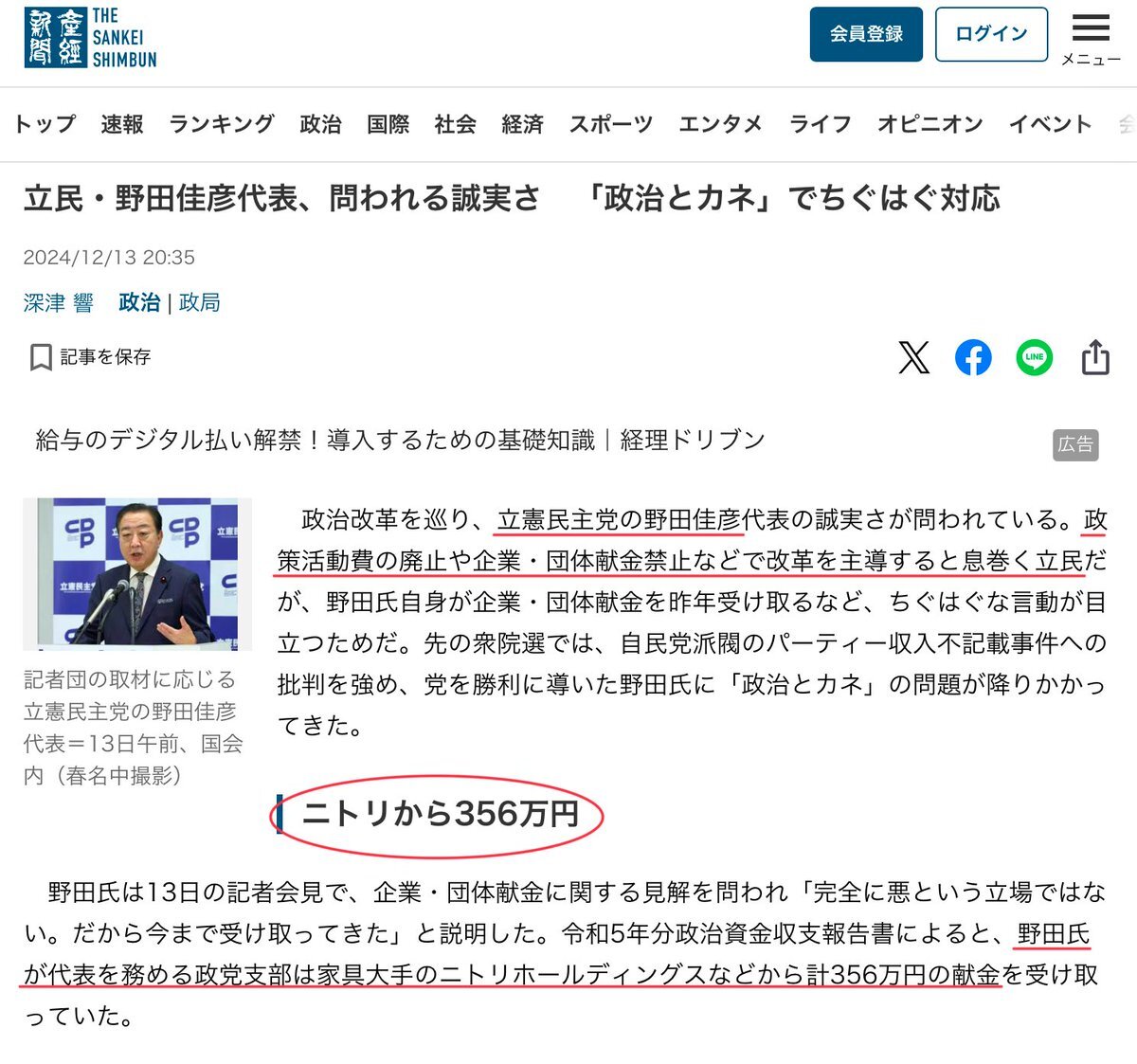Viewport: 1137px width, 1064px height.
Task: Click the 会員登録 button
Action: coord(866,34)
